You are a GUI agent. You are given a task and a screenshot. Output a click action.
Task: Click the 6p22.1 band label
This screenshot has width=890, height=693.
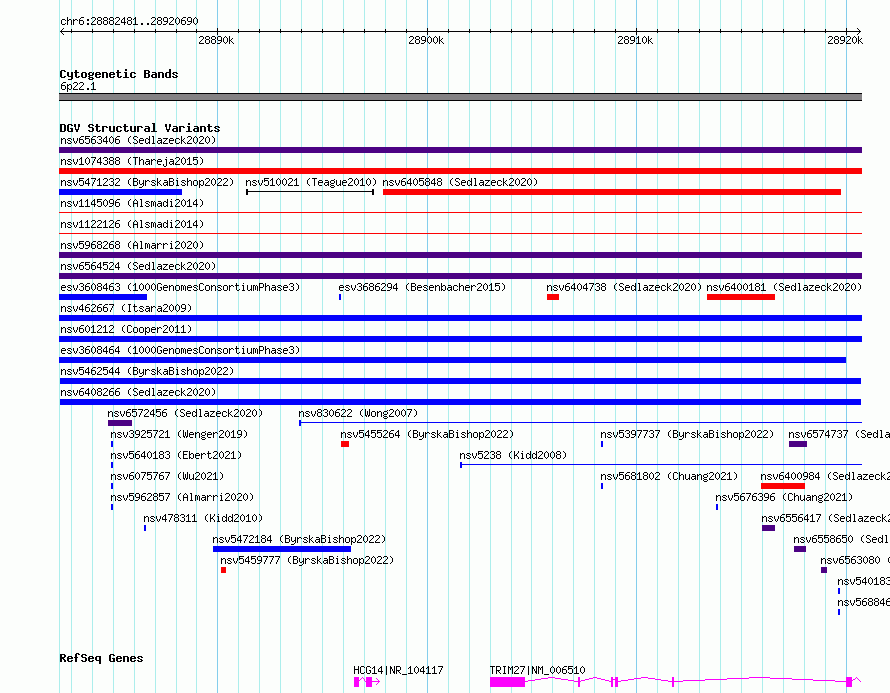click(78, 86)
